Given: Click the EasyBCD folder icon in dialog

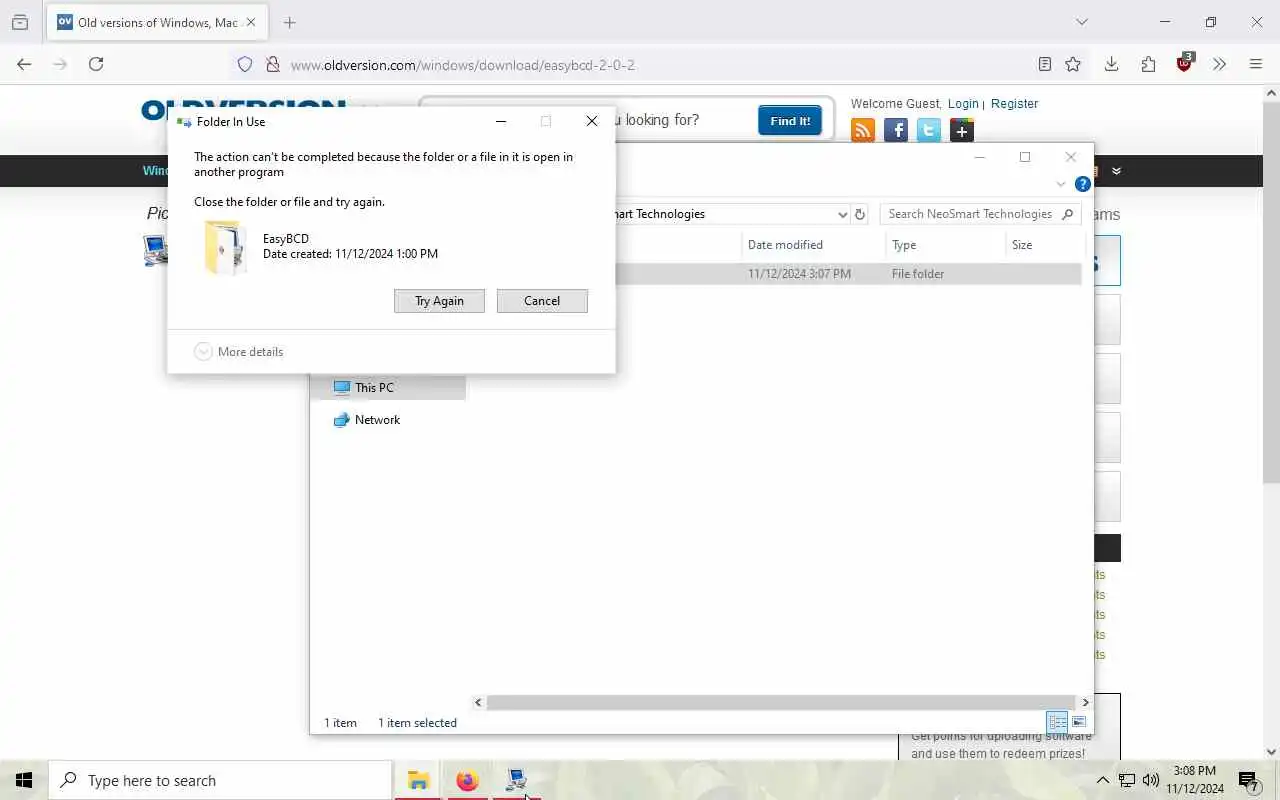Looking at the screenshot, I should [x=225, y=247].
